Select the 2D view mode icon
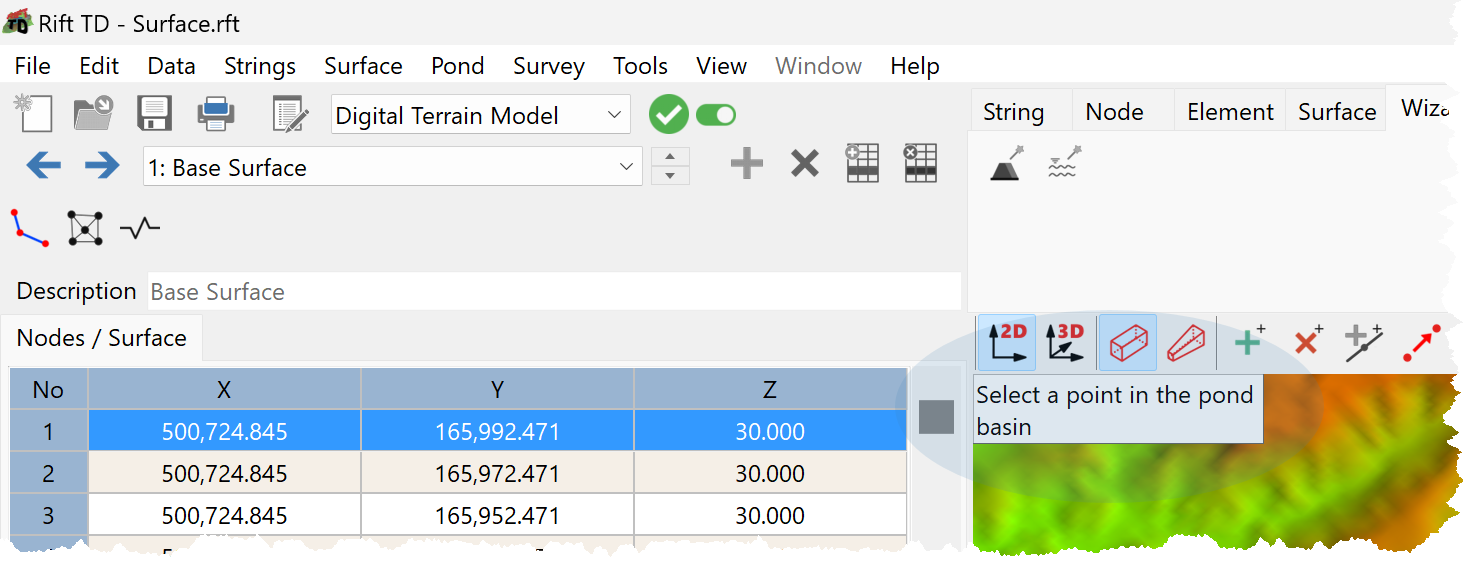 coord(1007,342)
